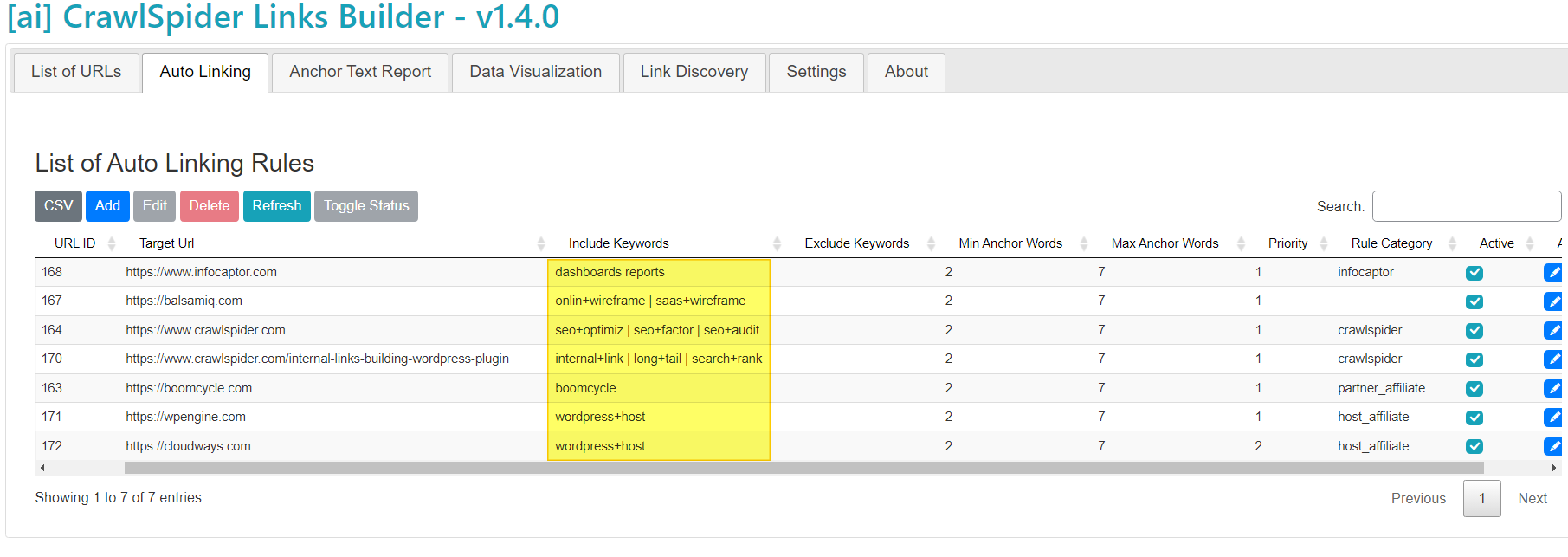Open the Settings tab
The width and height of the screenshot is (1568, 557).
point(816,72)
